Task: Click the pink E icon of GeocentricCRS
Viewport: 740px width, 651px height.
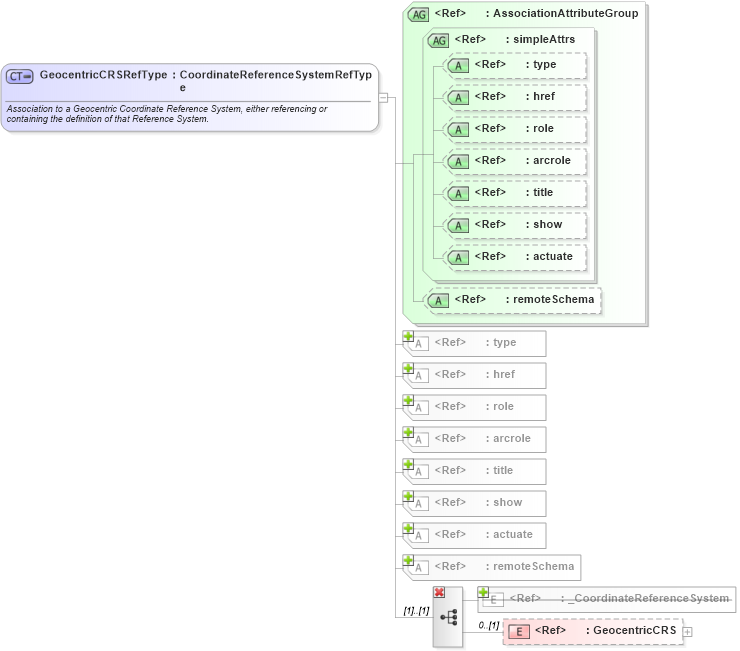Action: (x=519, y=632)
